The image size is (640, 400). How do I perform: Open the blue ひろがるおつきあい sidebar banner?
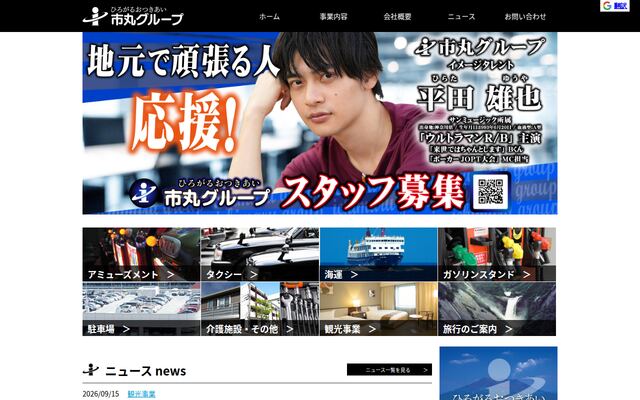coord(498,373)
